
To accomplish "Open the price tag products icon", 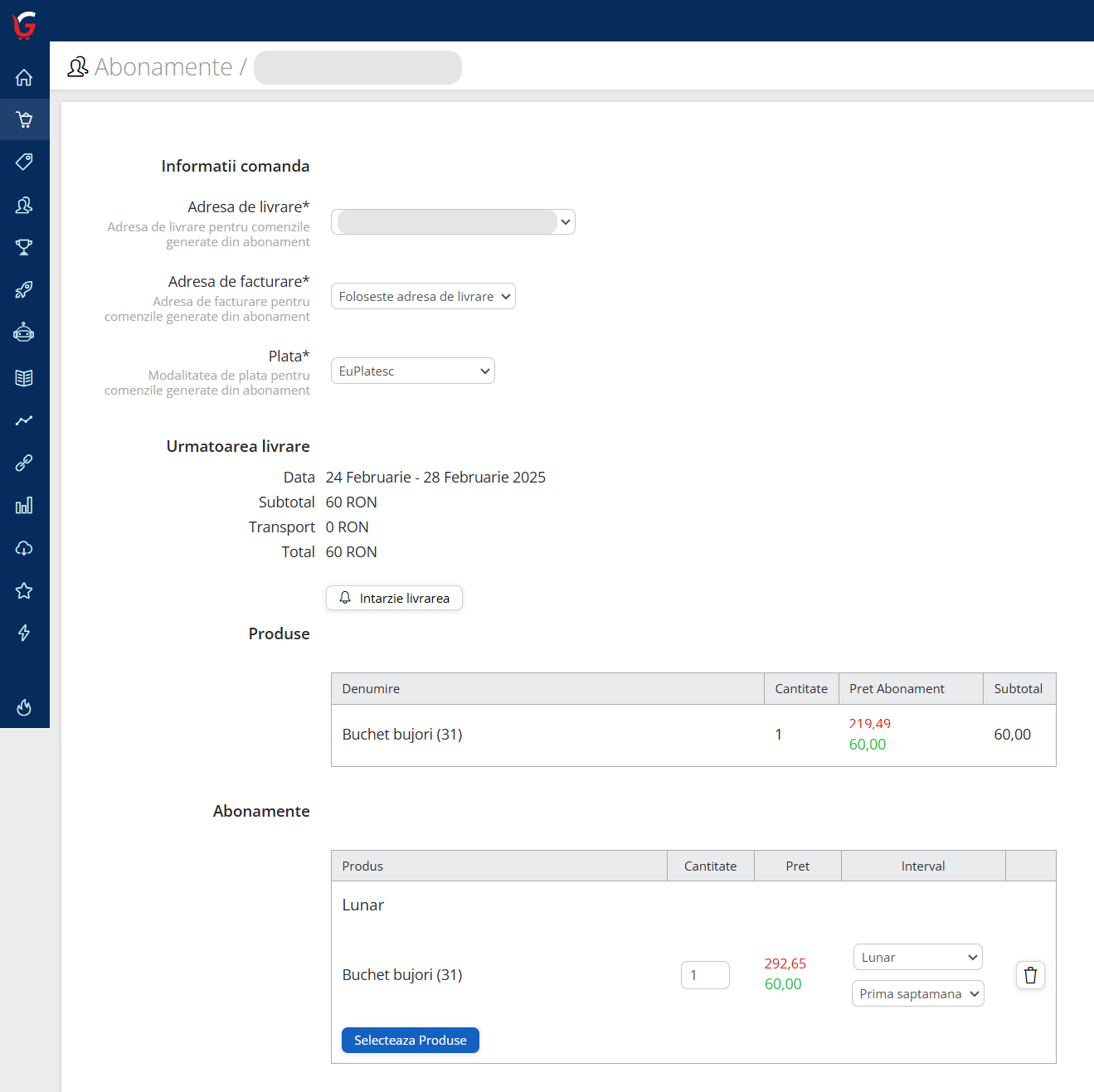I will tap(24, 162).
